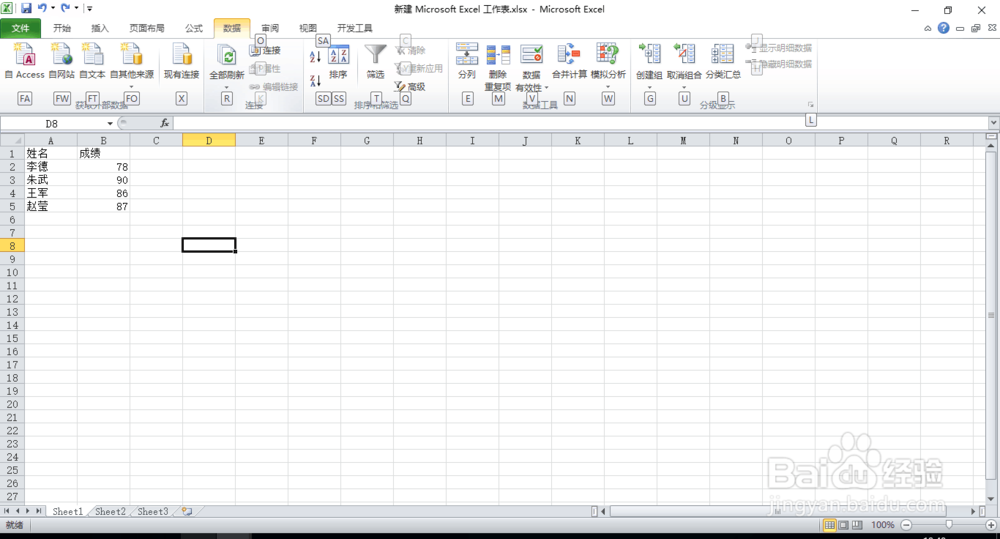Switch to Page Layout view in status bar
The height and width of the screenshot is (539, 1000).
(843, 525)
